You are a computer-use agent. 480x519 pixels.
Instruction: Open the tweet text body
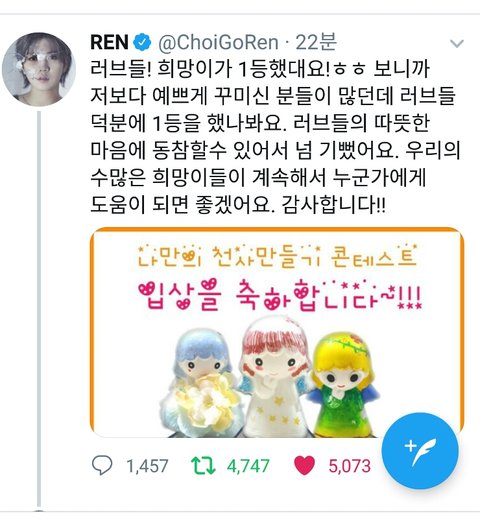275,137
